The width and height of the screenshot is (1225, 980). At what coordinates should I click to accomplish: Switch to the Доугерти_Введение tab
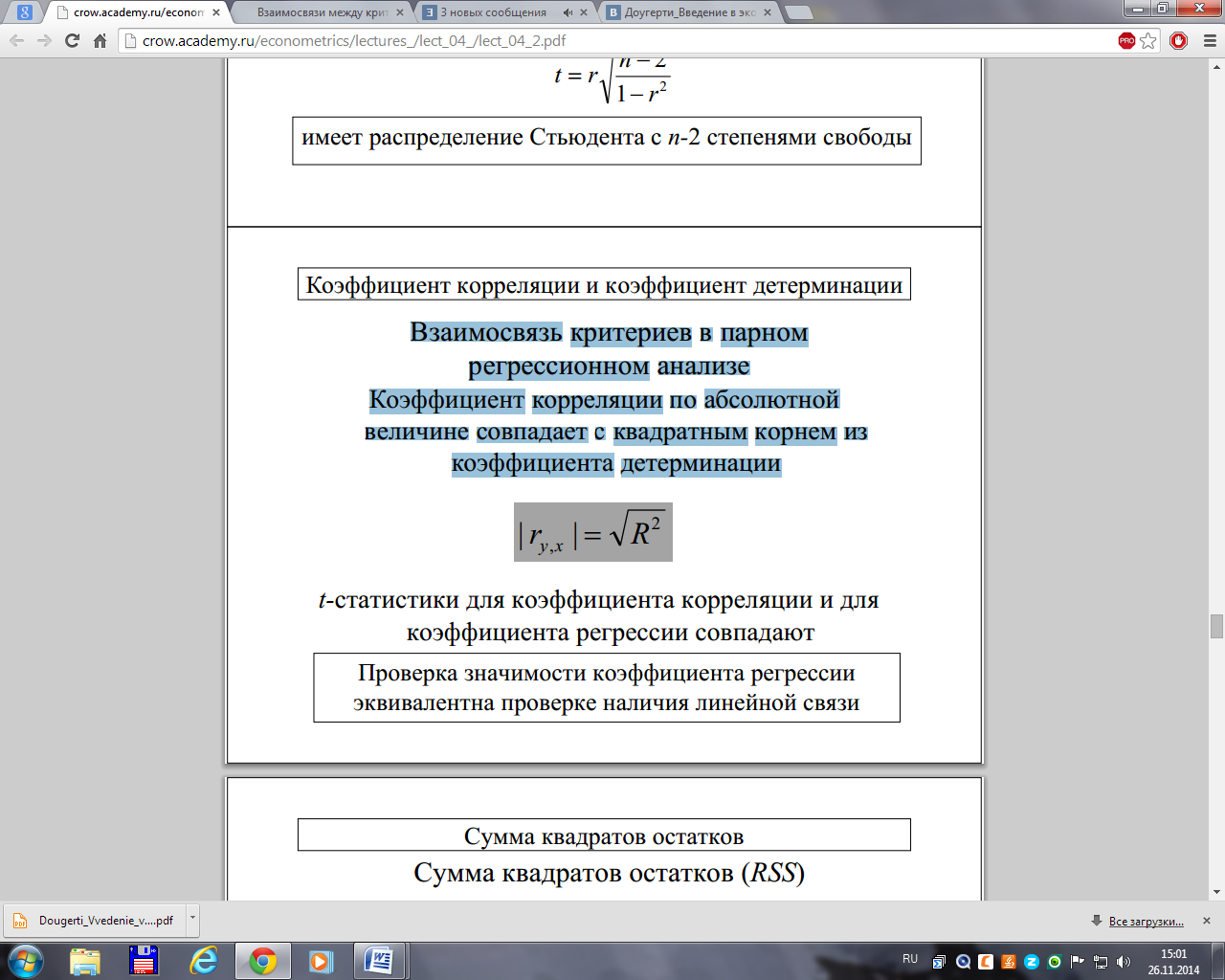pos(690,12)
